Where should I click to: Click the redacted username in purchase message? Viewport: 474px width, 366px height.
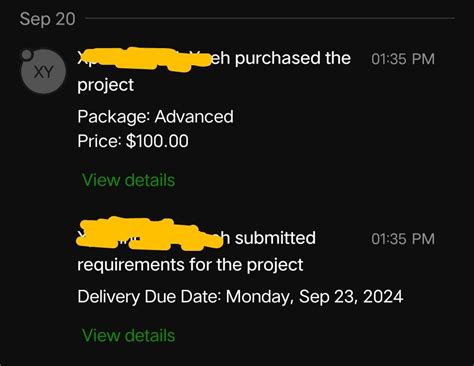[145, 60]
